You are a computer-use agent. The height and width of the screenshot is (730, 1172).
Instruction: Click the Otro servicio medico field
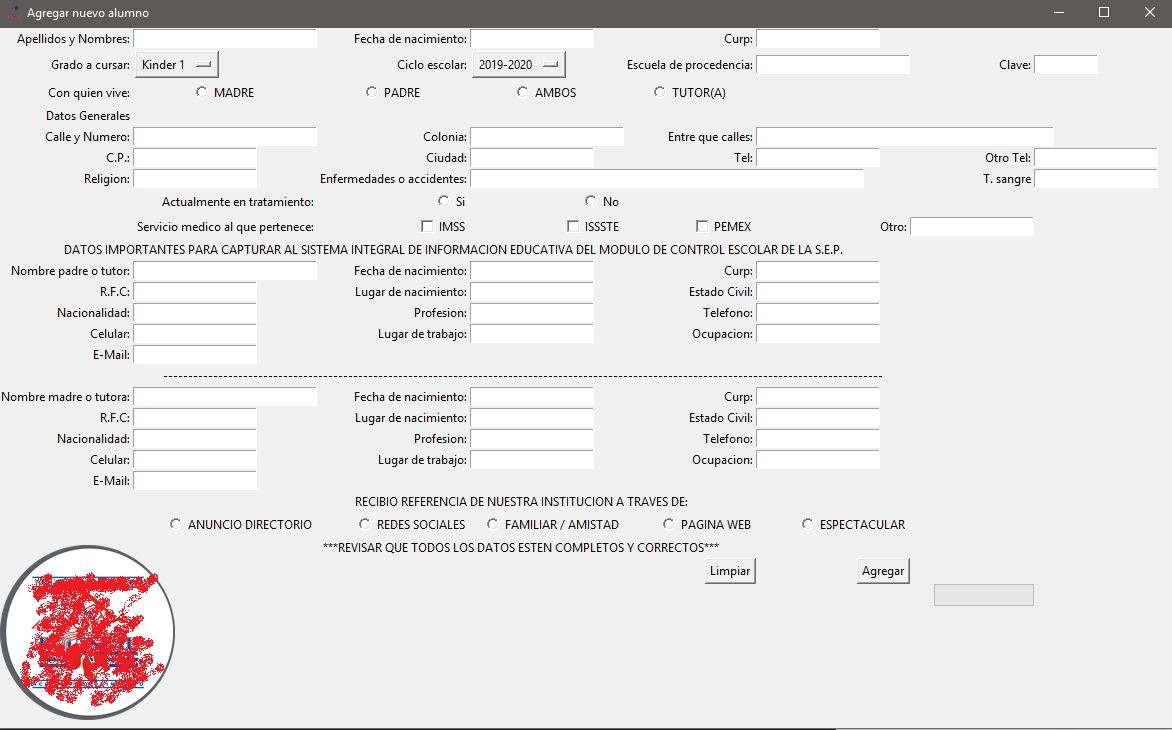pyautogui.click(x=972, y=226)
